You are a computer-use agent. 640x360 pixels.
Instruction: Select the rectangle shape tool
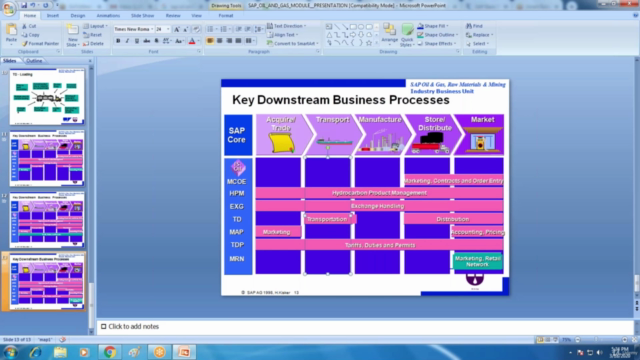pos(353,27)
